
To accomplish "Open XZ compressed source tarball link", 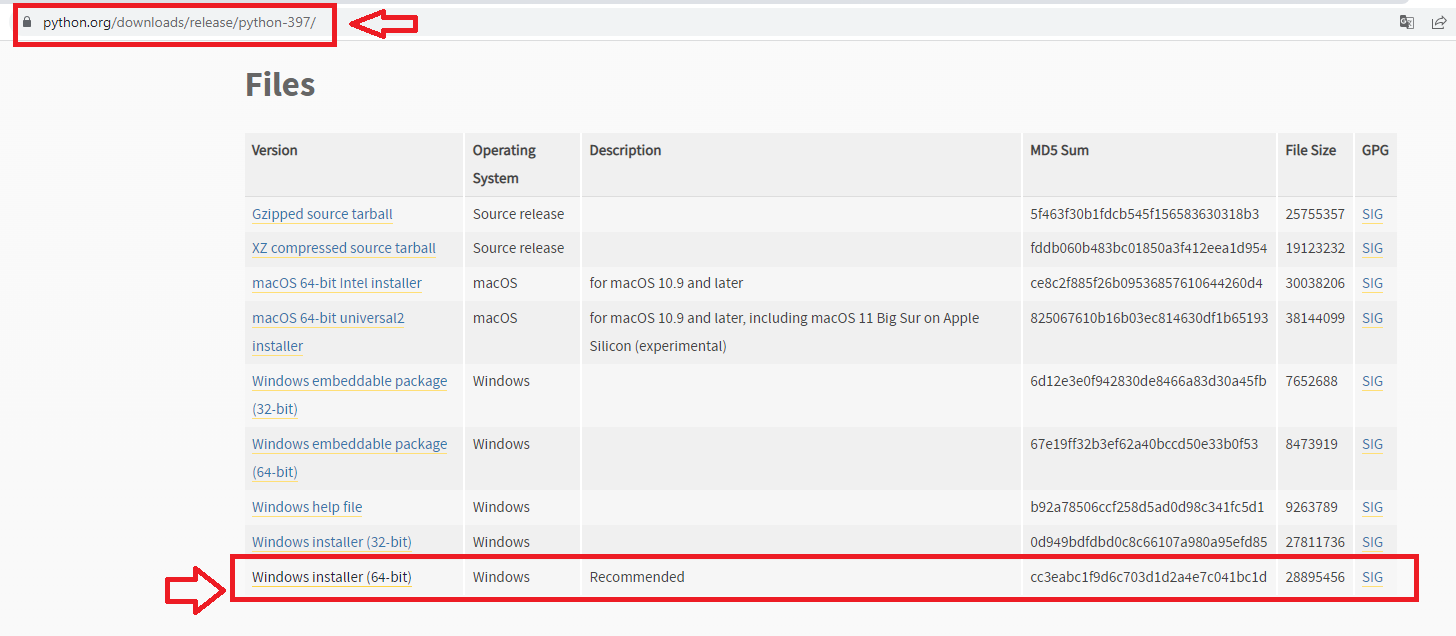I will pyautogui.click(x=344, y=248).
